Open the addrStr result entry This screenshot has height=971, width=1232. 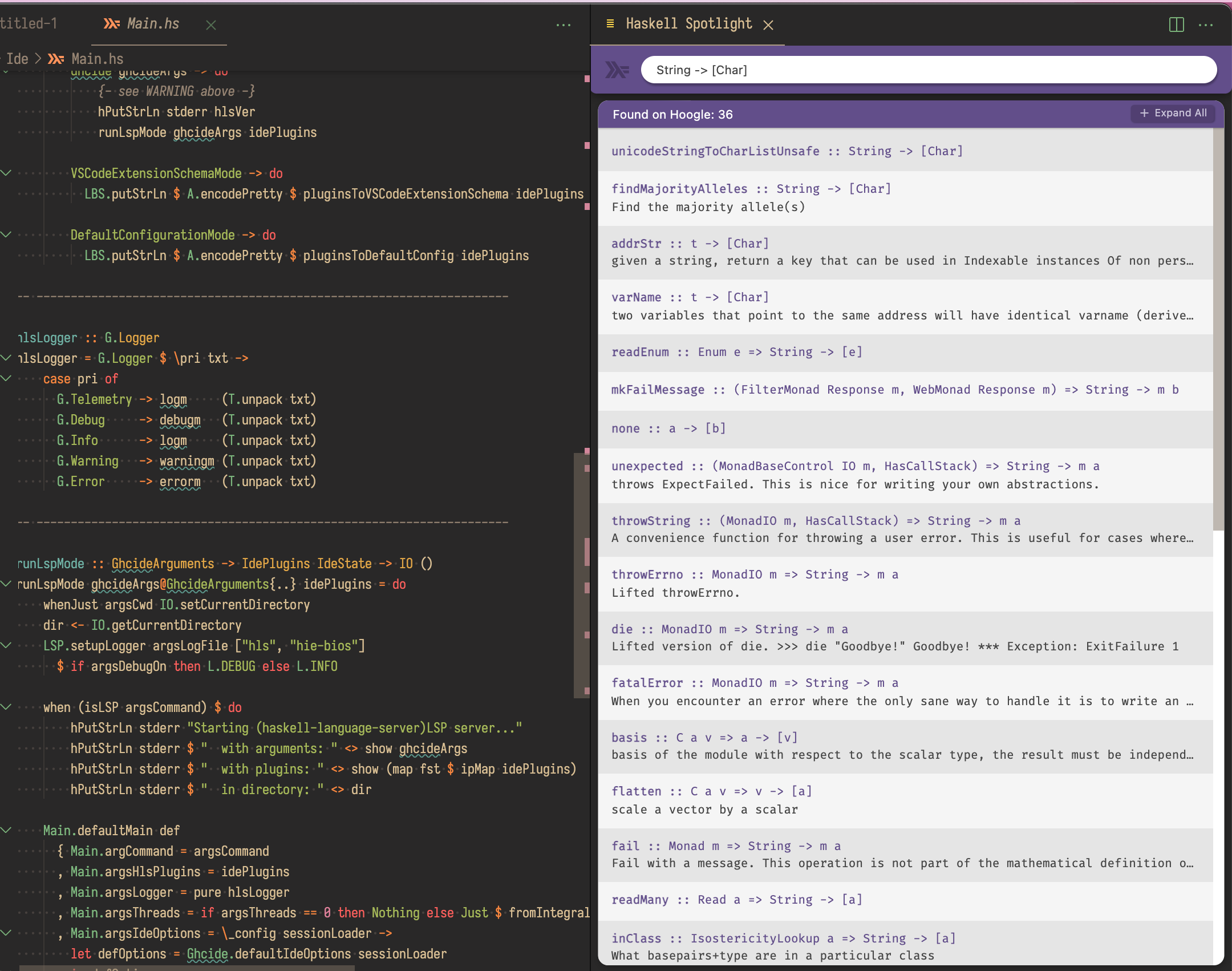pyautogui.click(x=905, y=252)
